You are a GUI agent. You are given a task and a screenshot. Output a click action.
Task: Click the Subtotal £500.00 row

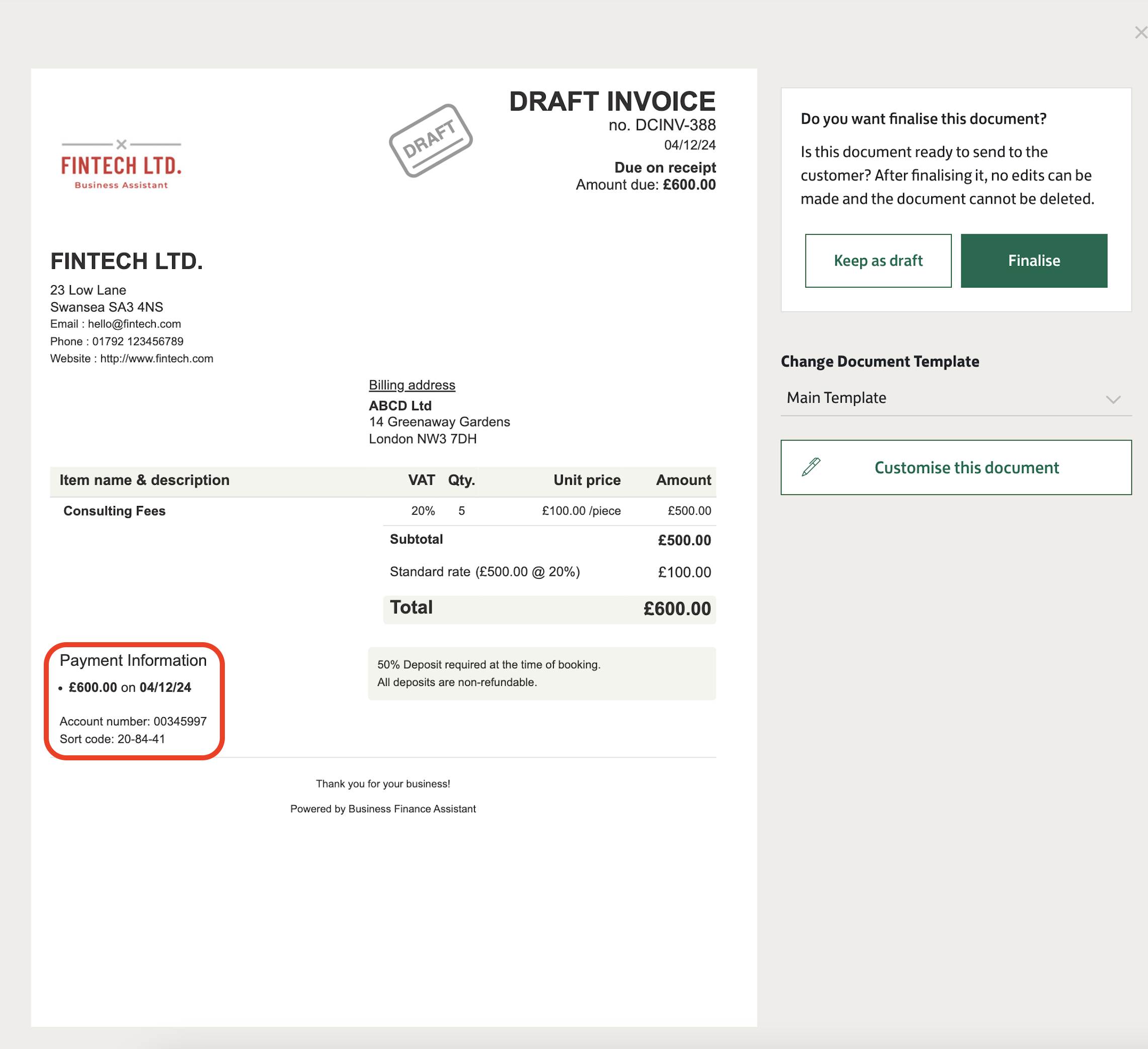(549, 540)
